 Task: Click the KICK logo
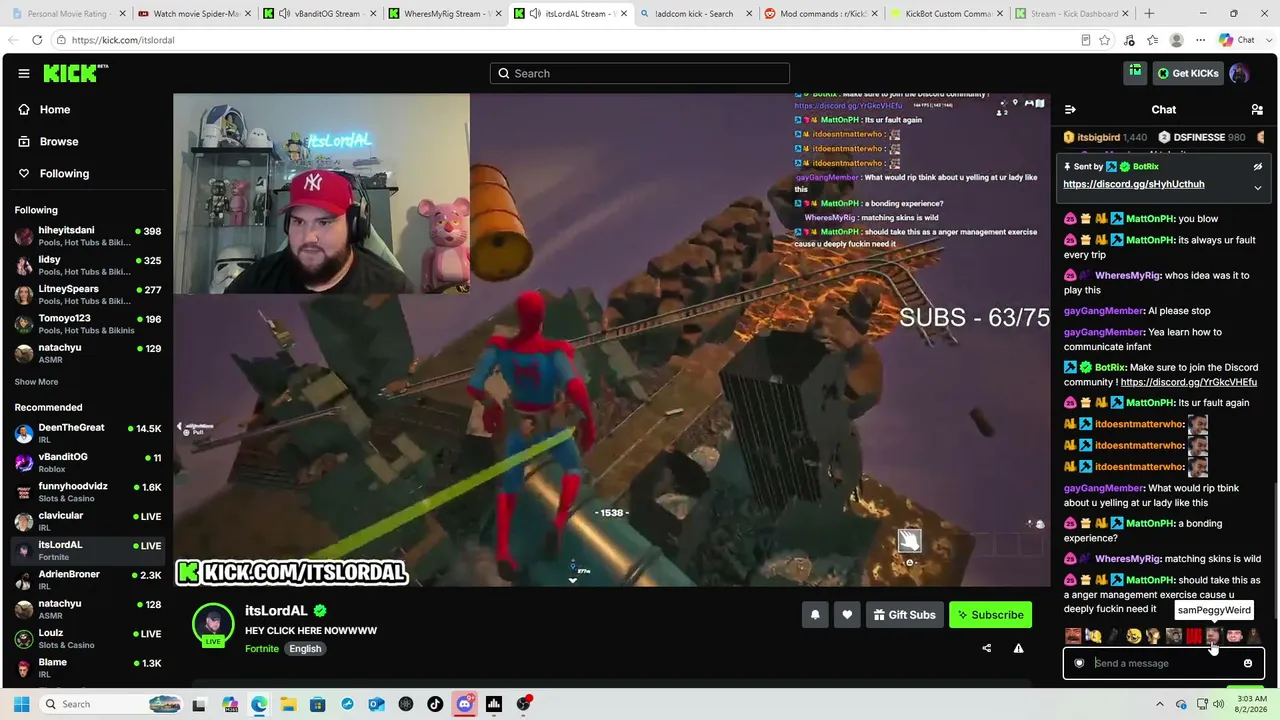(x=75, y=73)
